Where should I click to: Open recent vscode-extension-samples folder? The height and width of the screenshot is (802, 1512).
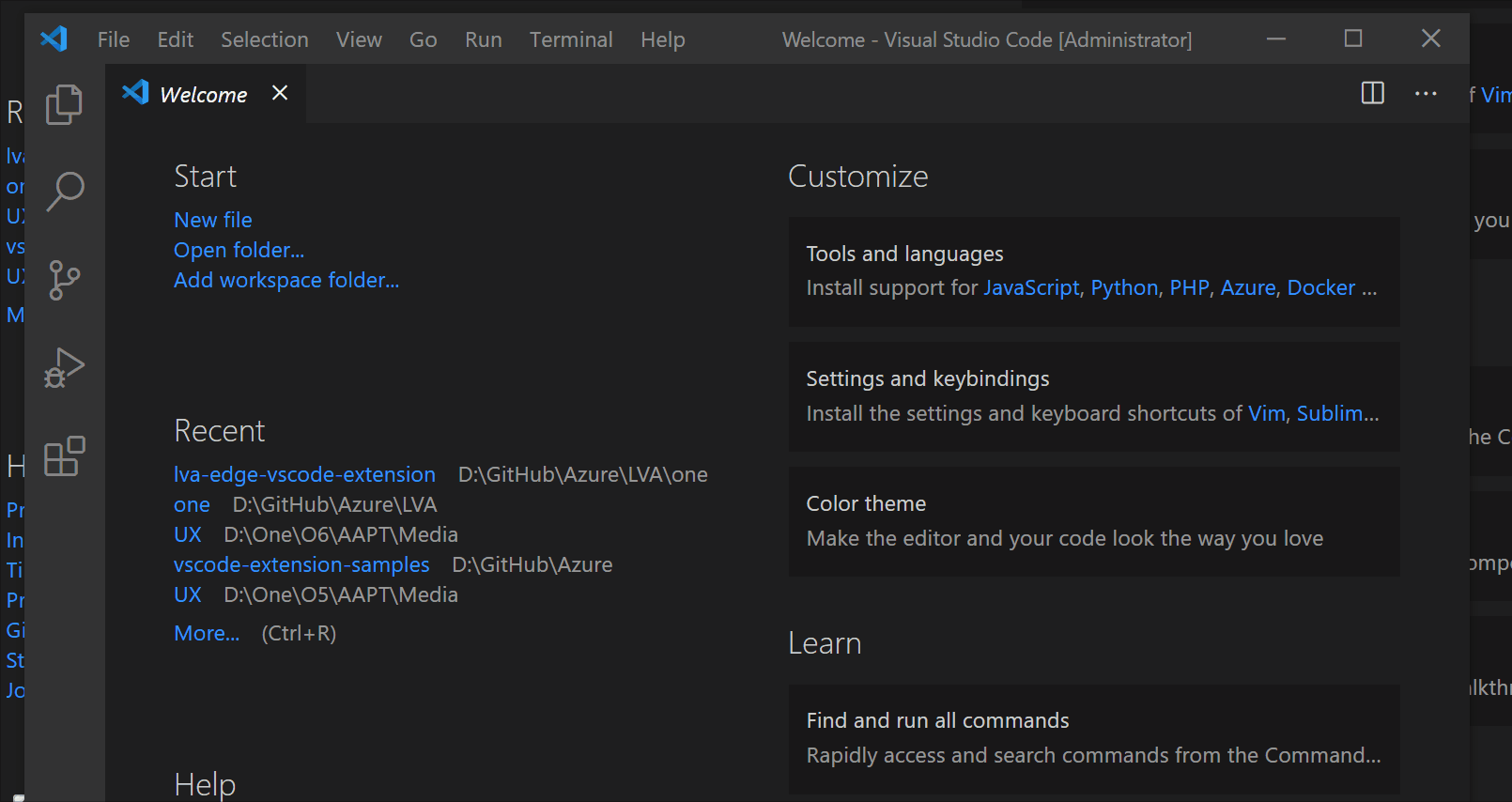(301, 564)
